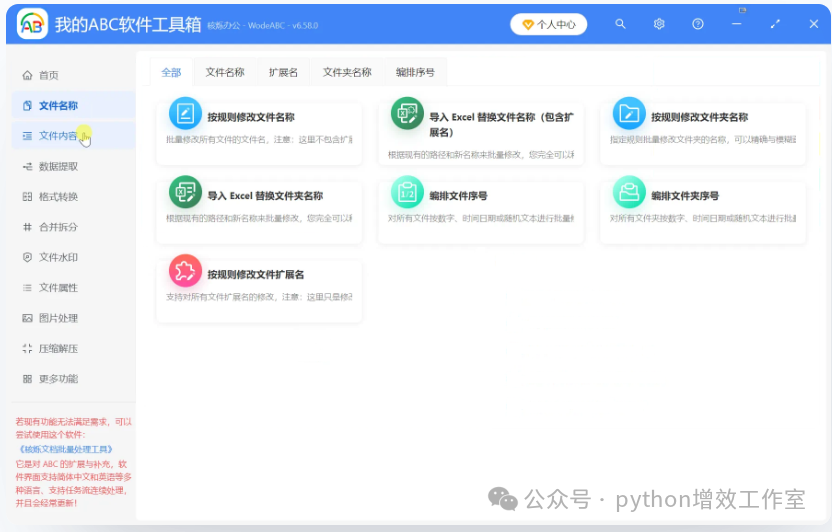The width and height of the screenshot is (832, 532).
Task: Click the 更多功能 grid icon
Action: (27, 379)
